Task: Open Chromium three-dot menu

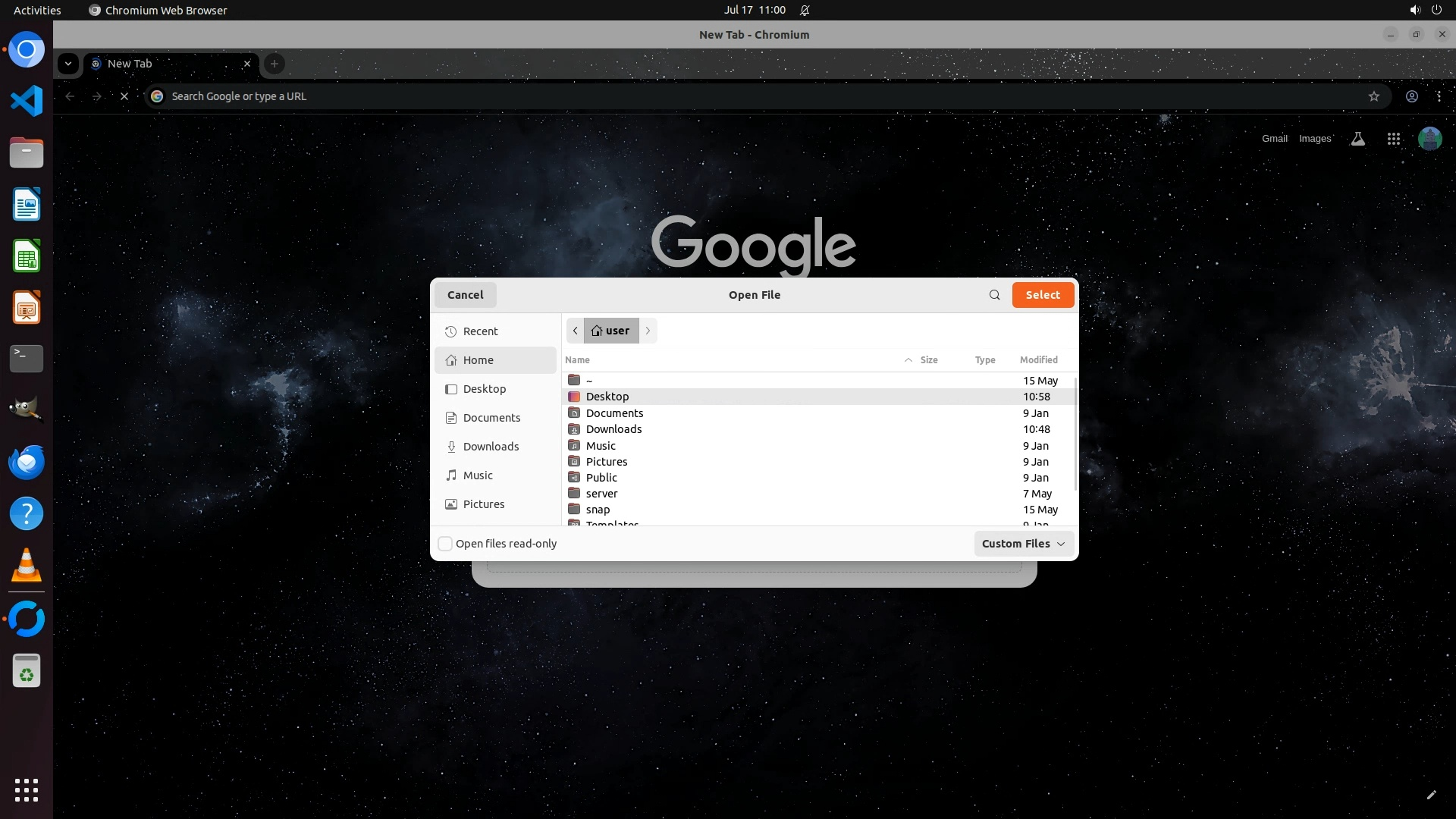Action: [1439, 96]
